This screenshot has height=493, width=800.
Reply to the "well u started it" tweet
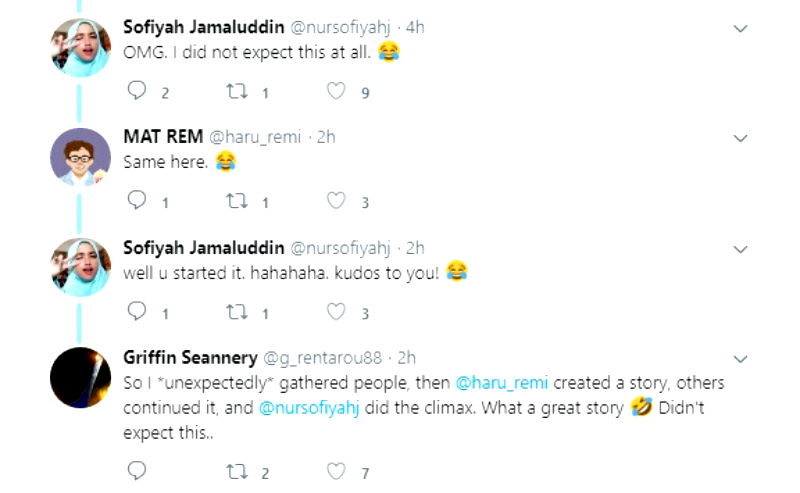coord(137,312)
